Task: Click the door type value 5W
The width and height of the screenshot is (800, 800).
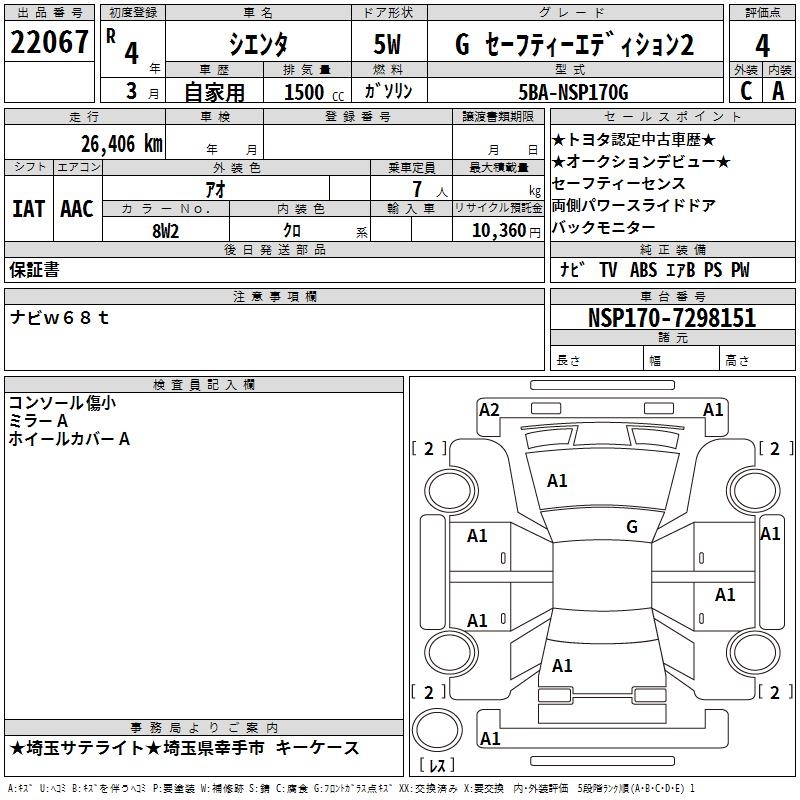Action: [x=387, y=44]
